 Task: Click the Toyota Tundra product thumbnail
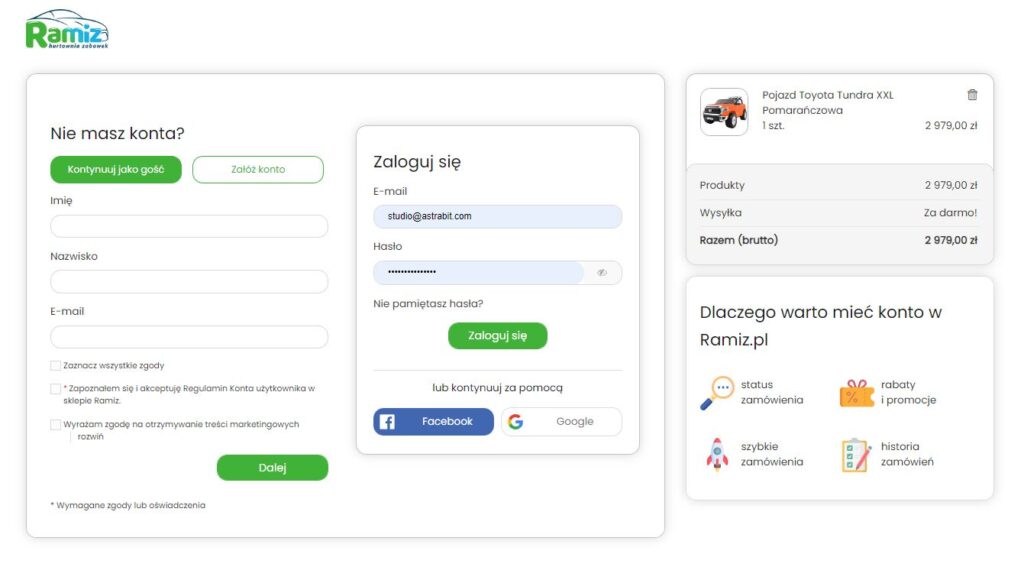[x=724, y=112]
